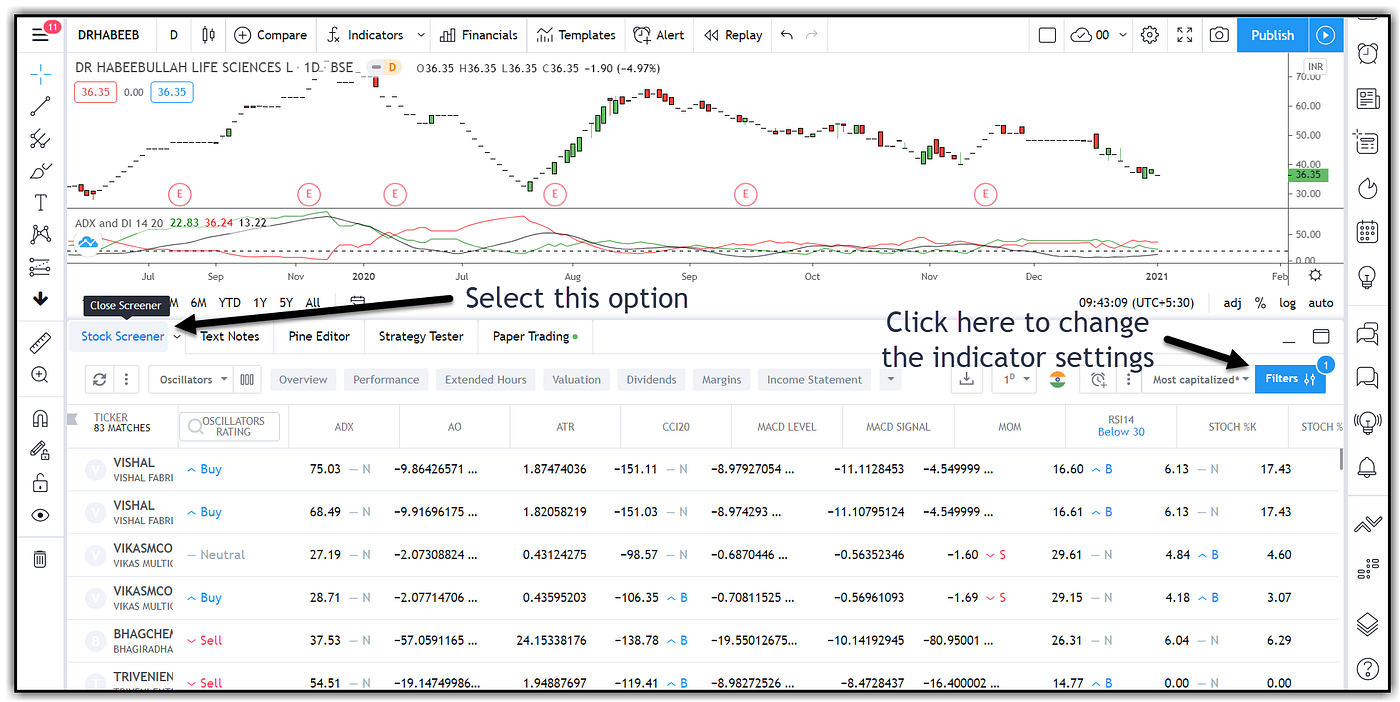Select the Text annotation tool
Screen dimensions: 1400x702
tap(40, 203)
